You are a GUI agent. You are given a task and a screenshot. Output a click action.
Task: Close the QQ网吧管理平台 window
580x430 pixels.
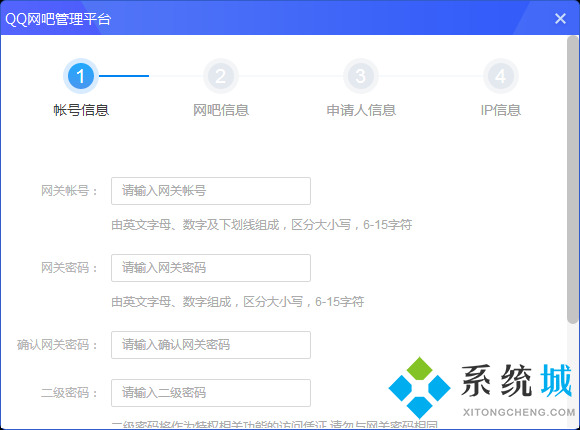coord(560,19)
